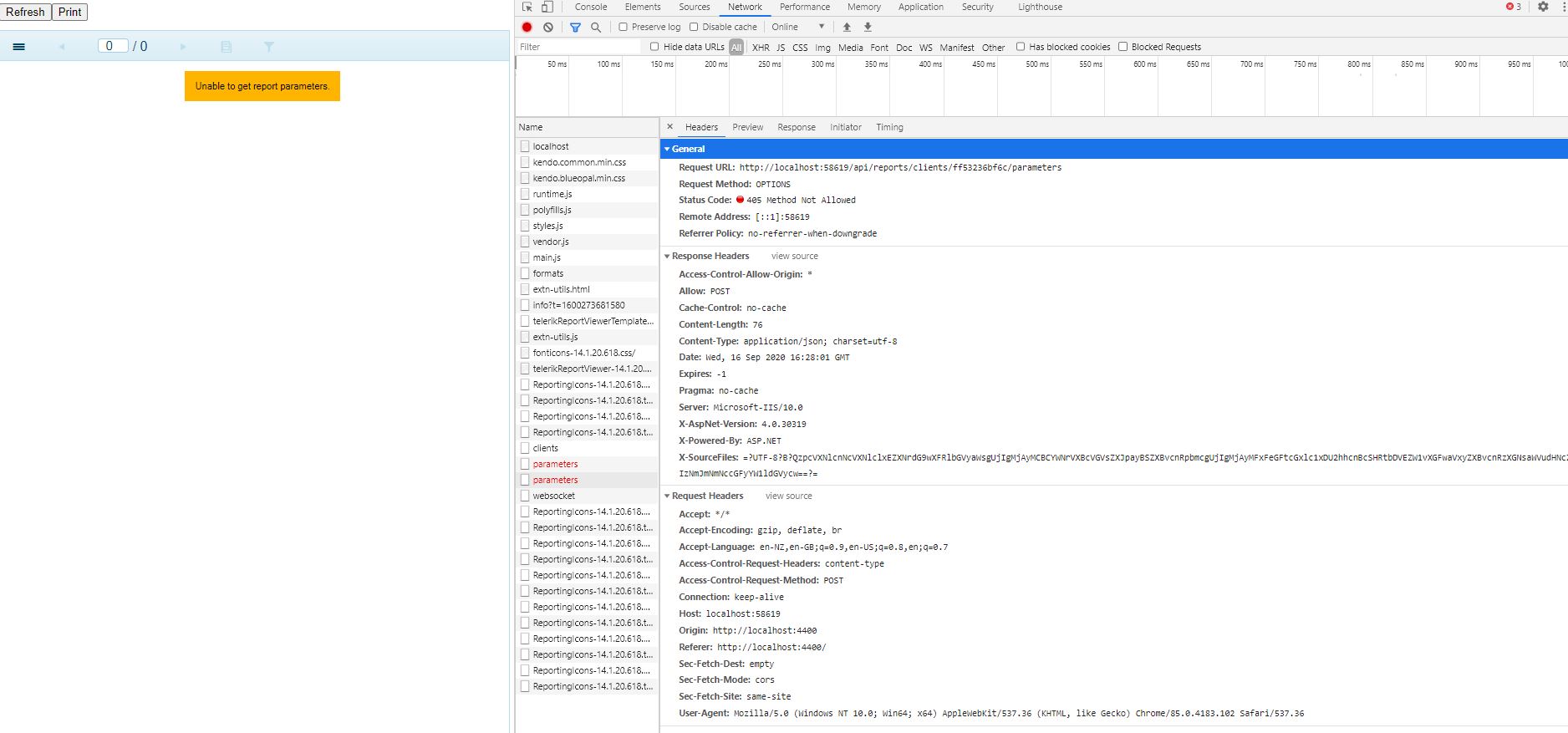Viewport: 1568px width, 733px height.
Task: Toggle the report parameters filter icon
Action: (x=269, y=47)
